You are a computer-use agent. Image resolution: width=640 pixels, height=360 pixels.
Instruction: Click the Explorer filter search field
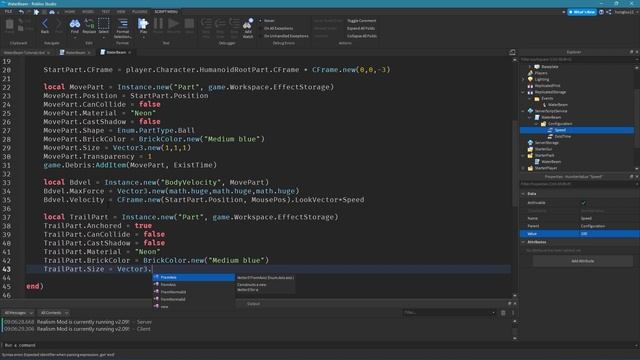pos(576,60)
